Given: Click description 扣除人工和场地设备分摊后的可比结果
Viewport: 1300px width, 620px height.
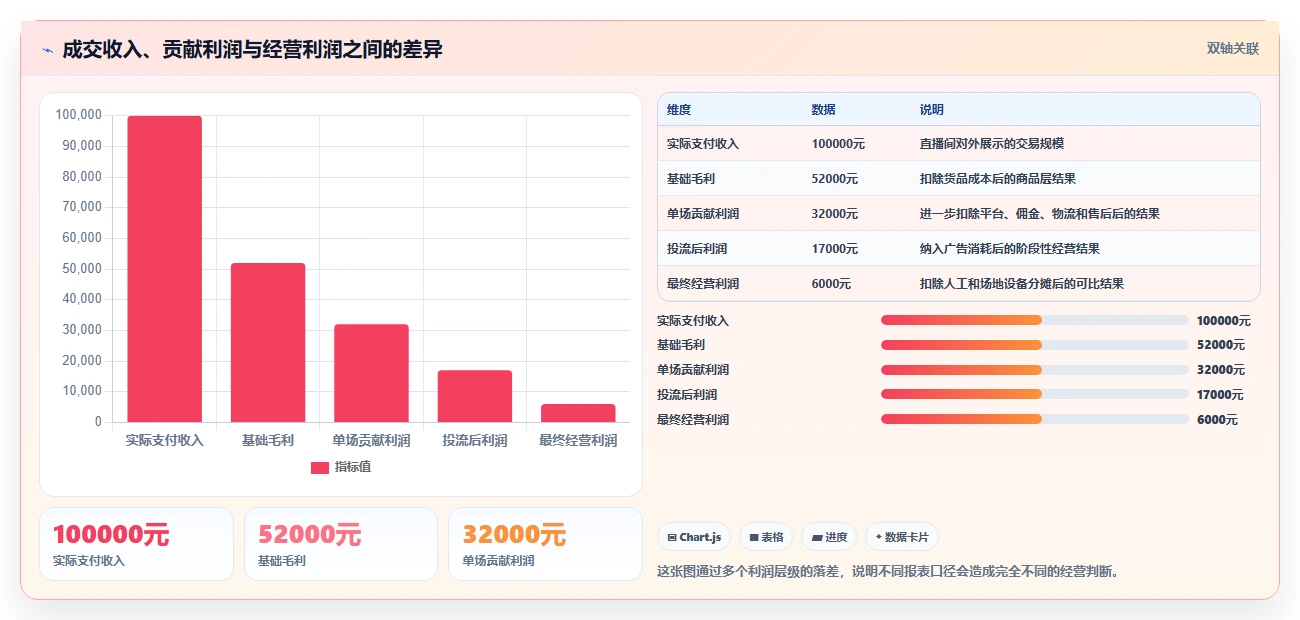Looking at the screenshot, I should pos(1022,284).
